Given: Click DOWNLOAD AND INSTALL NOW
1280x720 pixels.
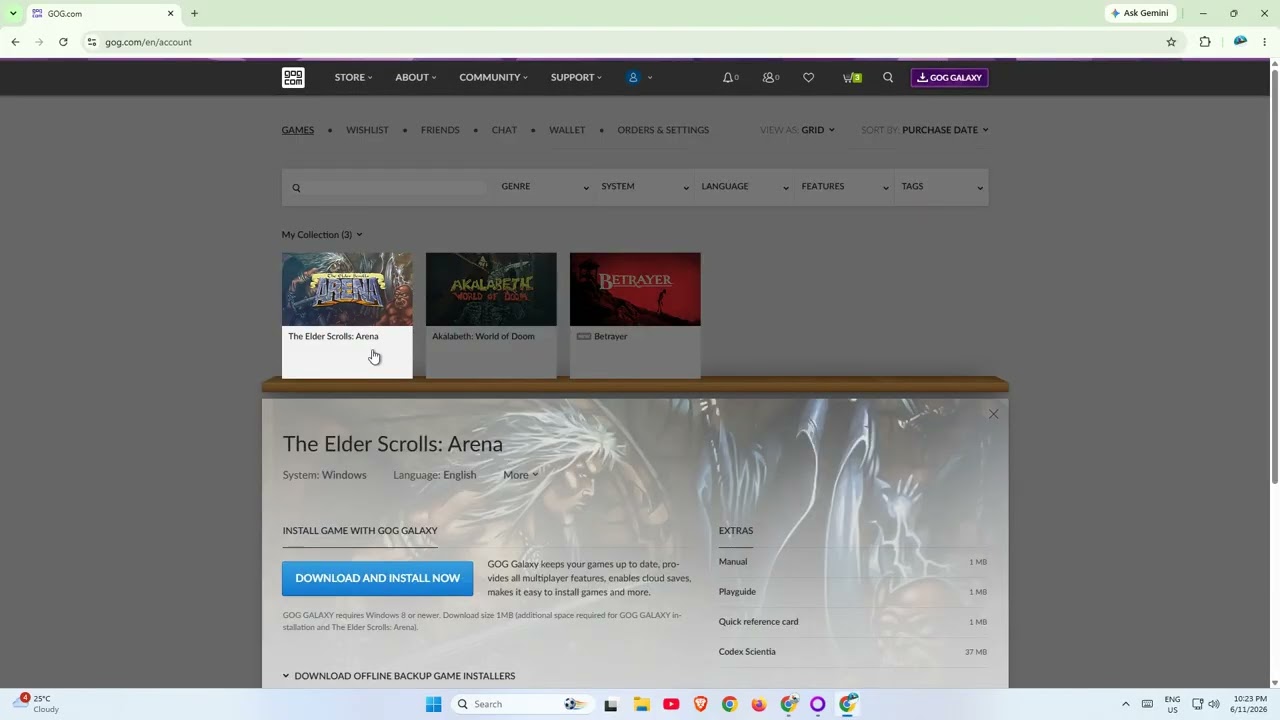Looking at the screenshot, I should 377,578.
